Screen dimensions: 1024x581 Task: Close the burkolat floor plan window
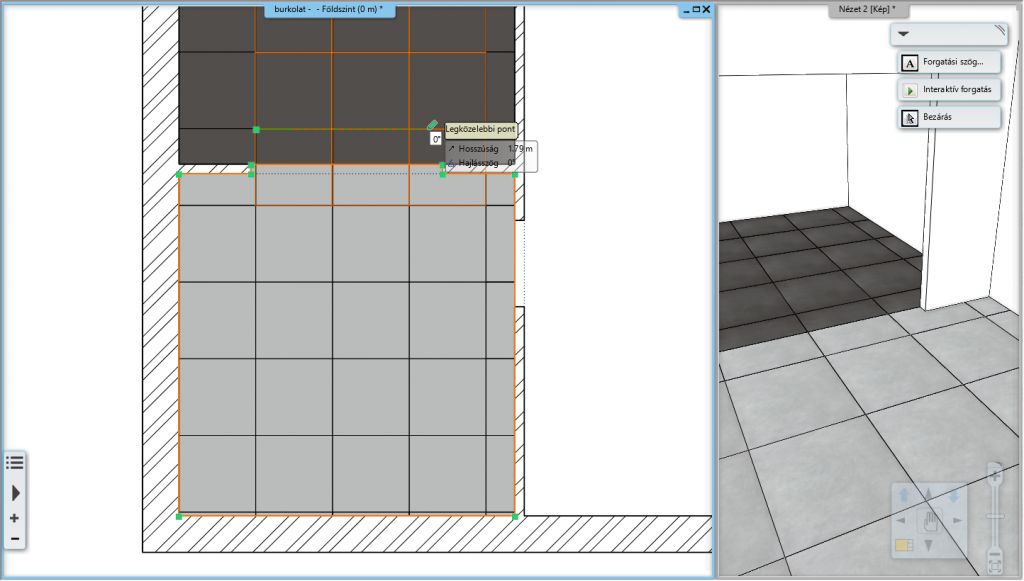click(x=706, y=10)
